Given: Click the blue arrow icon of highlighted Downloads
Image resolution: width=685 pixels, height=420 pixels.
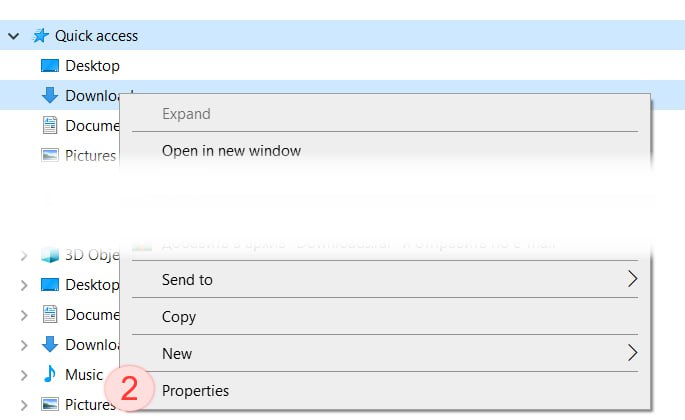Looking at the screenshot, I should pos(50,96).
